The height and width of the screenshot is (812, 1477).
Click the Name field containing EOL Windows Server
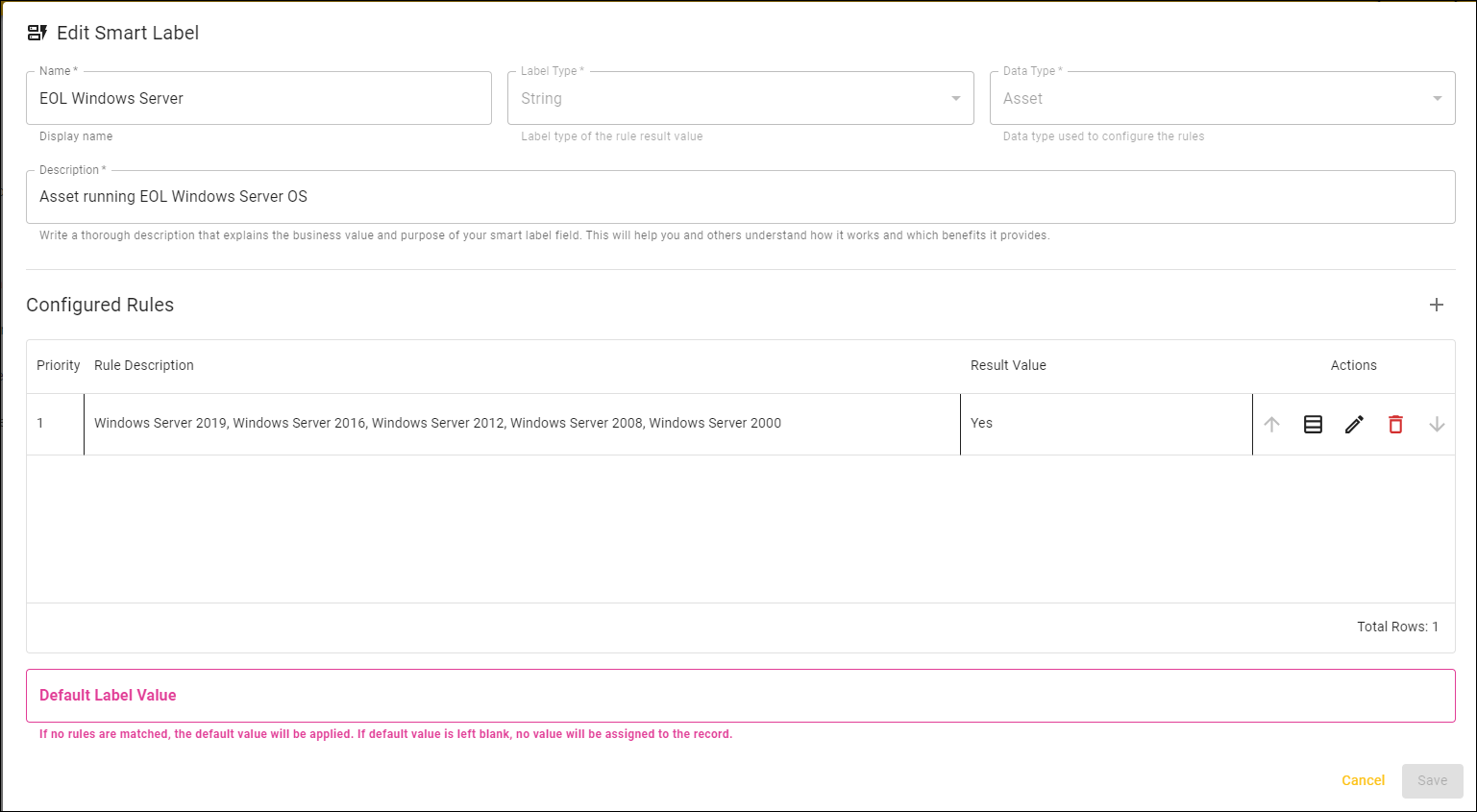click(x=258, y=98)
